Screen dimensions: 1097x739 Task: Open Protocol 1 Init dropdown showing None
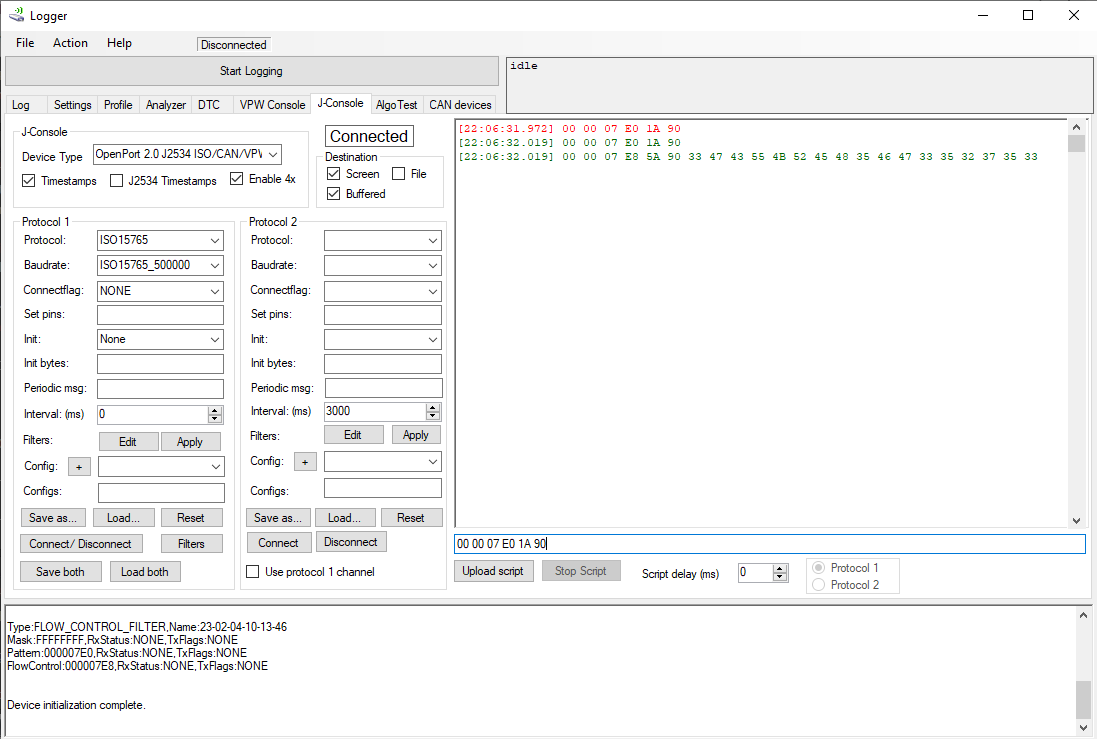160,339
